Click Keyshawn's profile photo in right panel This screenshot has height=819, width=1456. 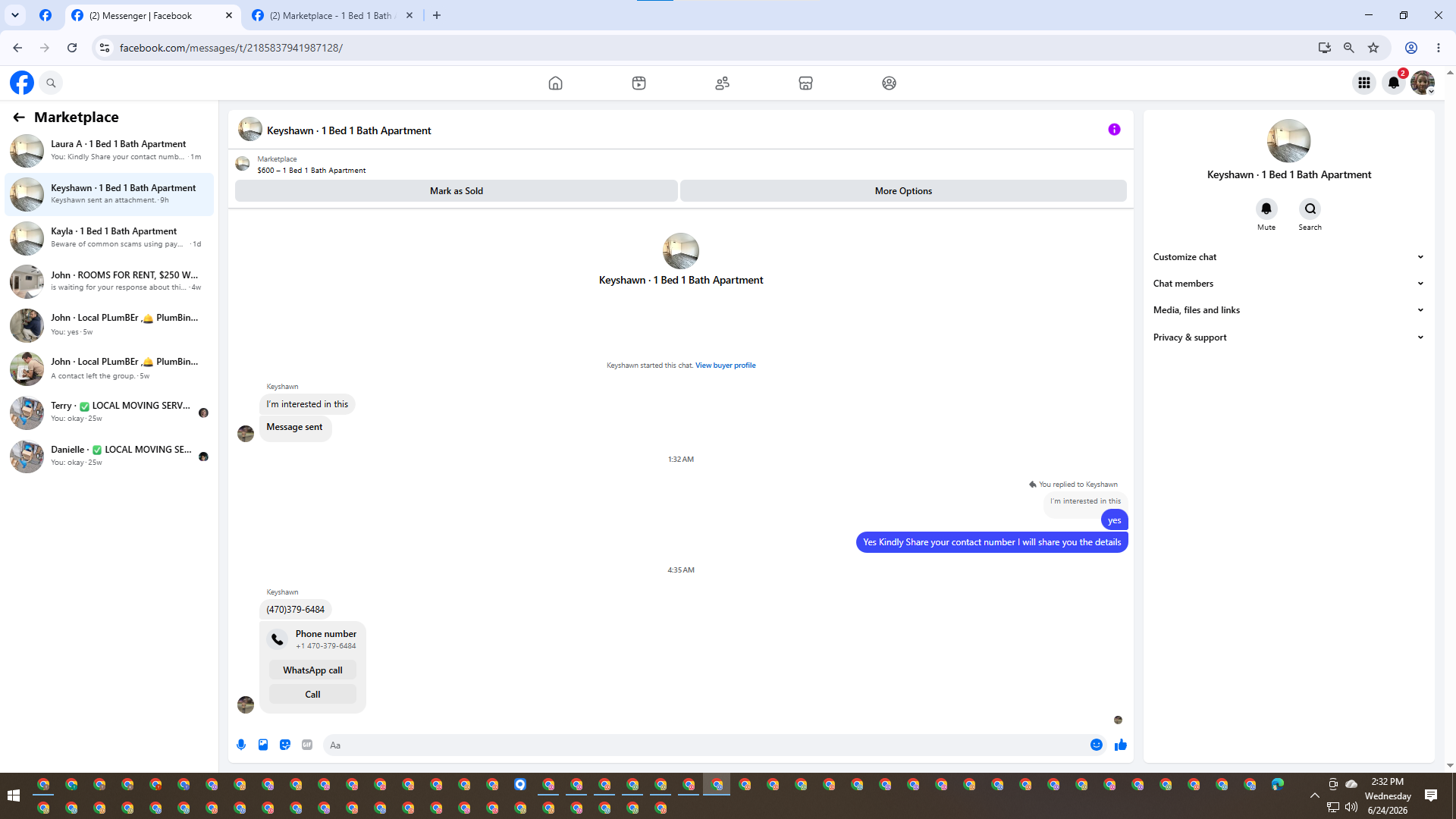coord(1288,141)
